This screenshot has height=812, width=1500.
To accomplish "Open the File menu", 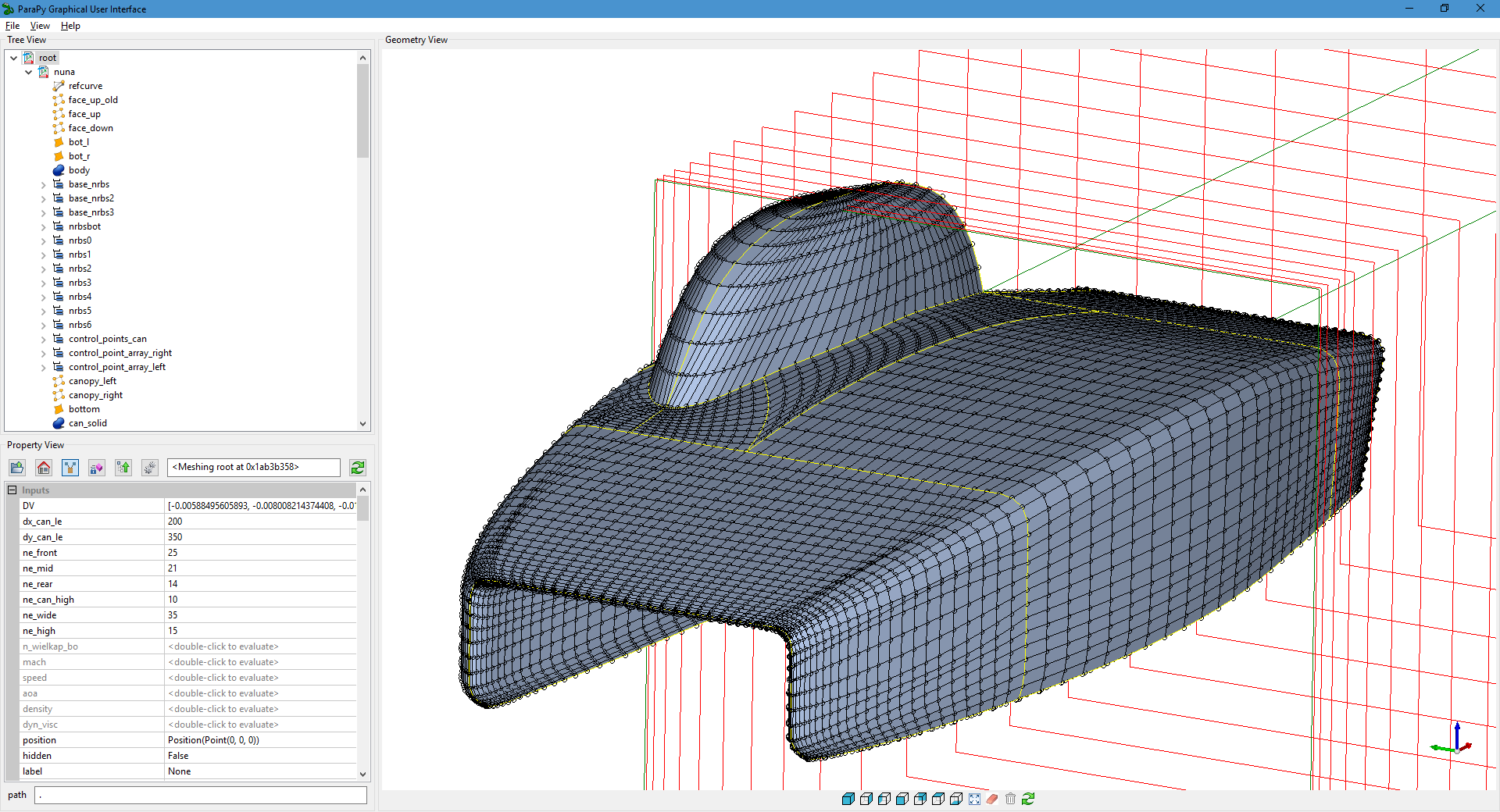I will 12,26.
